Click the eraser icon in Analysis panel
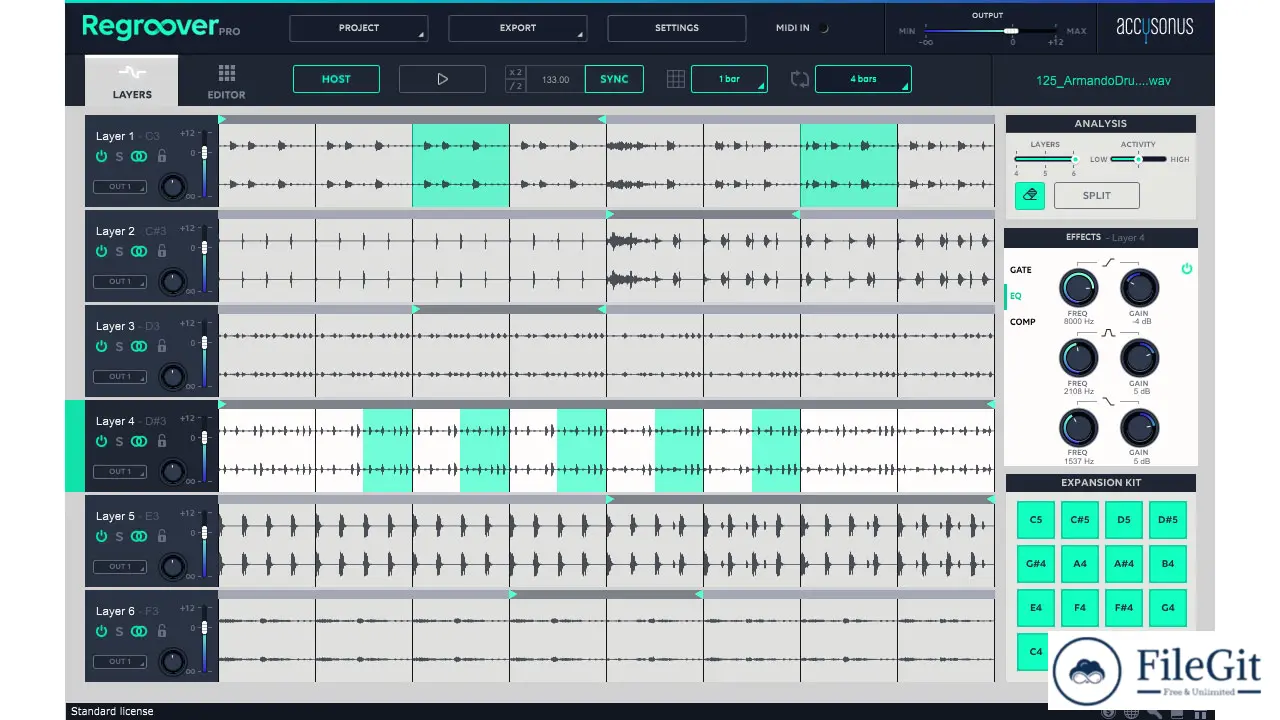 pos(1029,196)
